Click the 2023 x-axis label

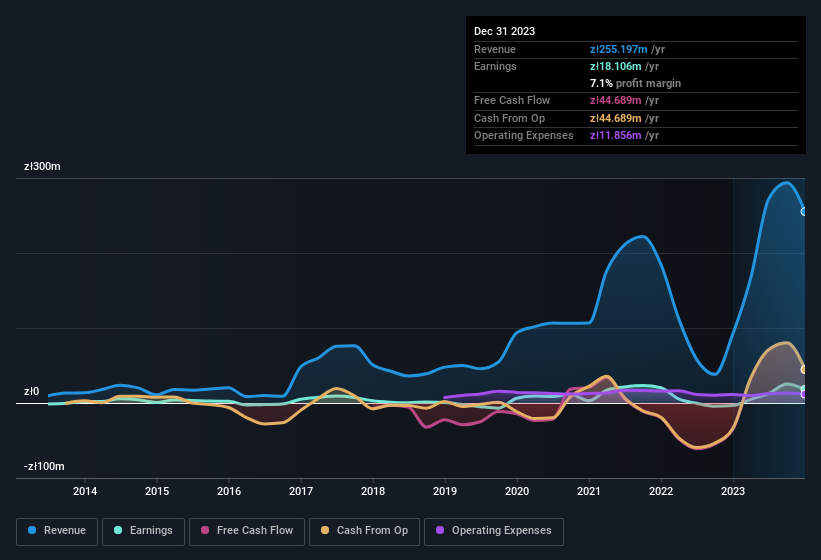(733, 491)
